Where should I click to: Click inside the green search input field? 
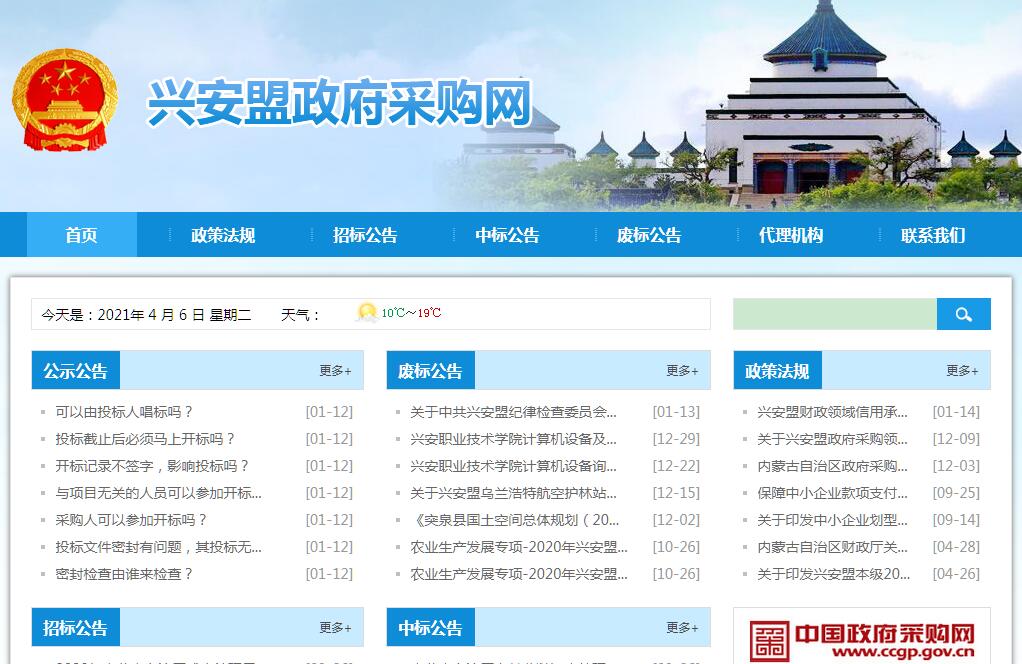(834, 314)
